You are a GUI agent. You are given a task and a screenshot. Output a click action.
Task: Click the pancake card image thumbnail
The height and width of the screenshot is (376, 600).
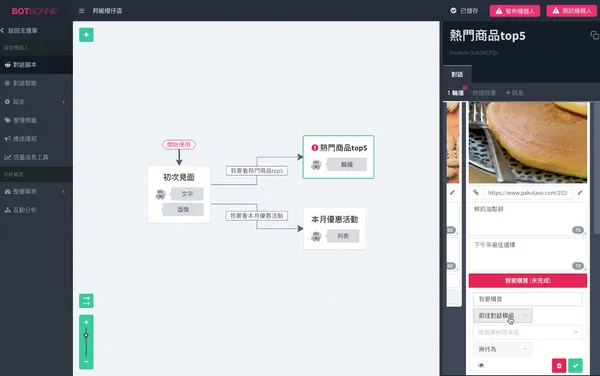[x=528, y=142]
